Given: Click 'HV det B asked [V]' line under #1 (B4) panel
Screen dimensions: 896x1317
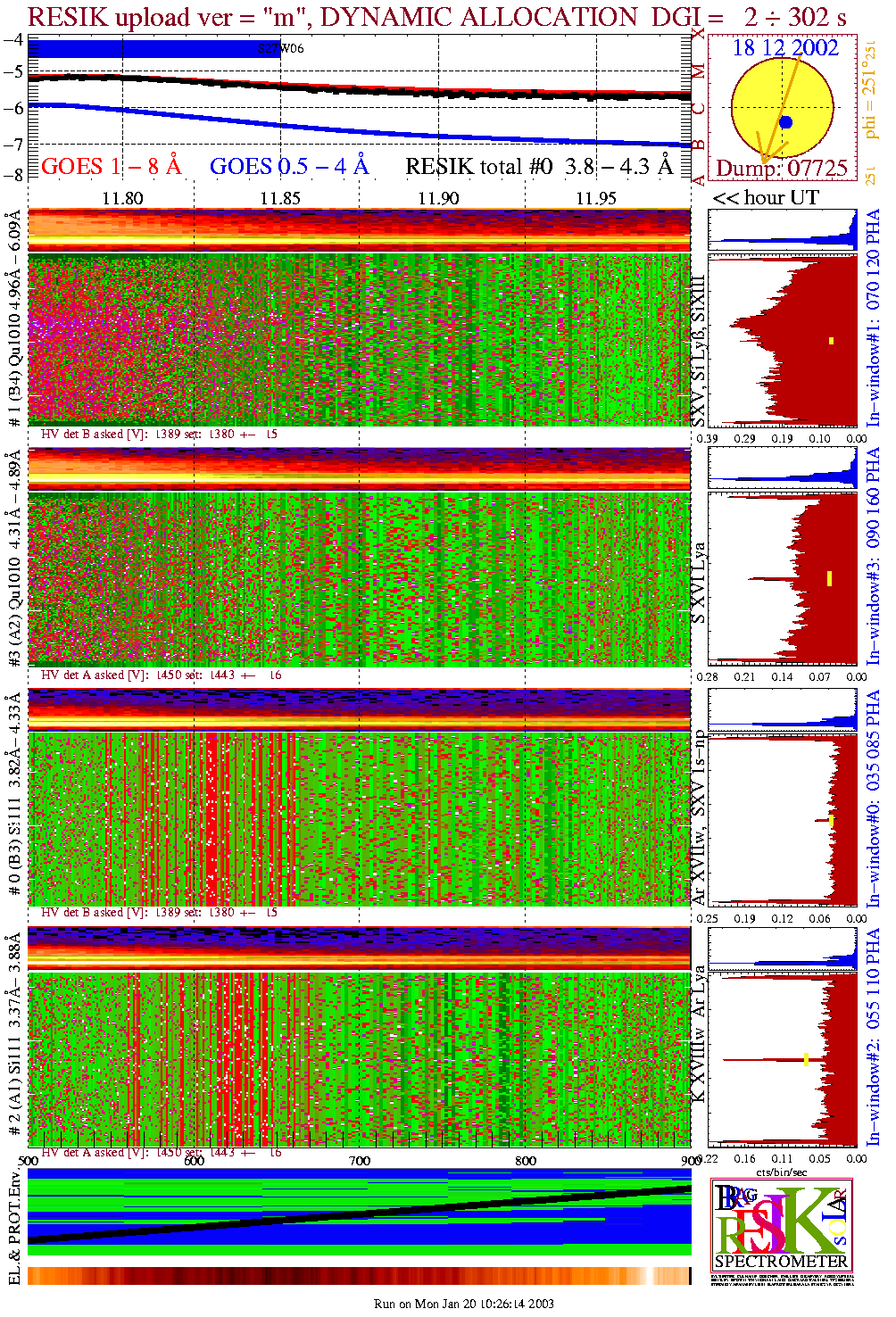Looking at the screenshot, I should click(160, 435).
